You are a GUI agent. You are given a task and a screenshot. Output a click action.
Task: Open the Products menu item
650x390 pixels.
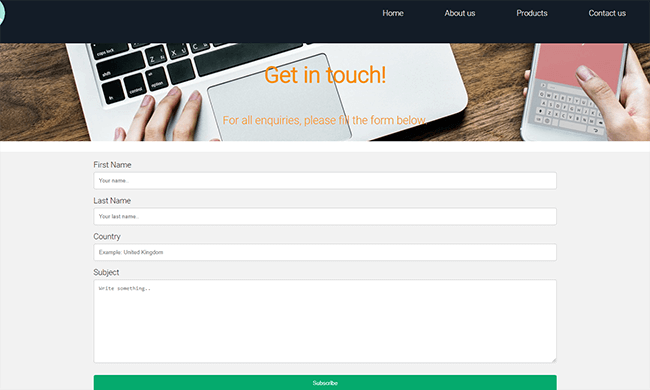click(x=531, y=13)
